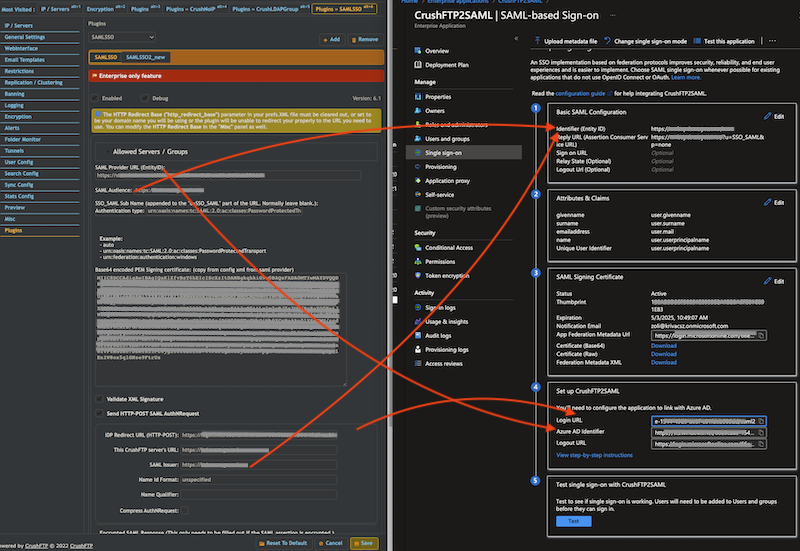Download Federation Metadata XML link

pyautogui.click(x=664, y=362)
